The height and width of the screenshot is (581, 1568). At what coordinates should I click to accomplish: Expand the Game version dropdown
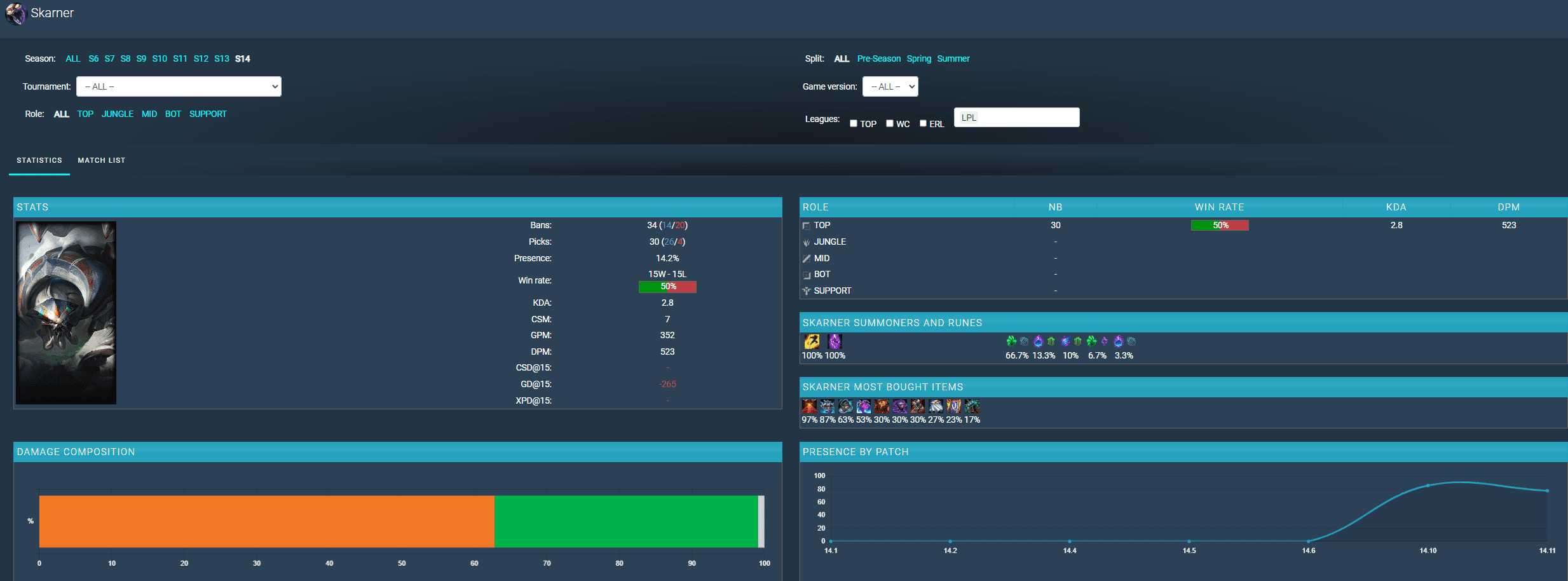(890, 86)
